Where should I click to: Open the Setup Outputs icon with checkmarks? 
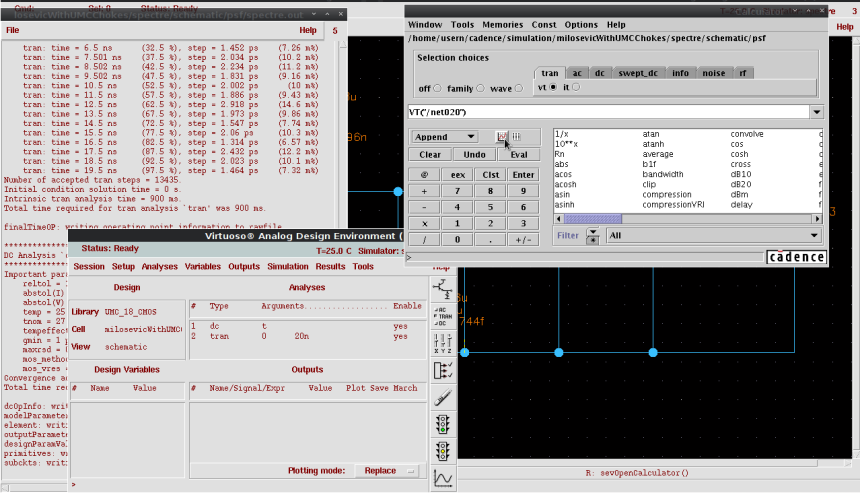coord(443,371)
